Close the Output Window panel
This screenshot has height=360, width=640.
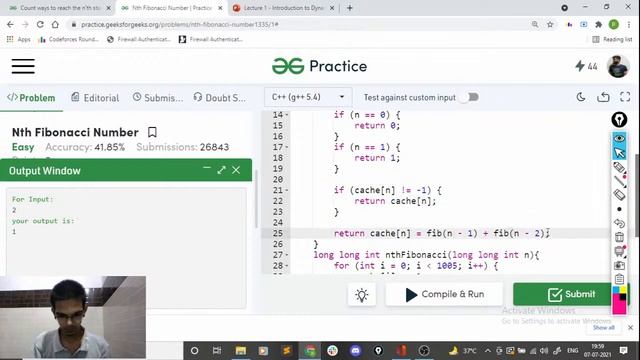(236, 170)
